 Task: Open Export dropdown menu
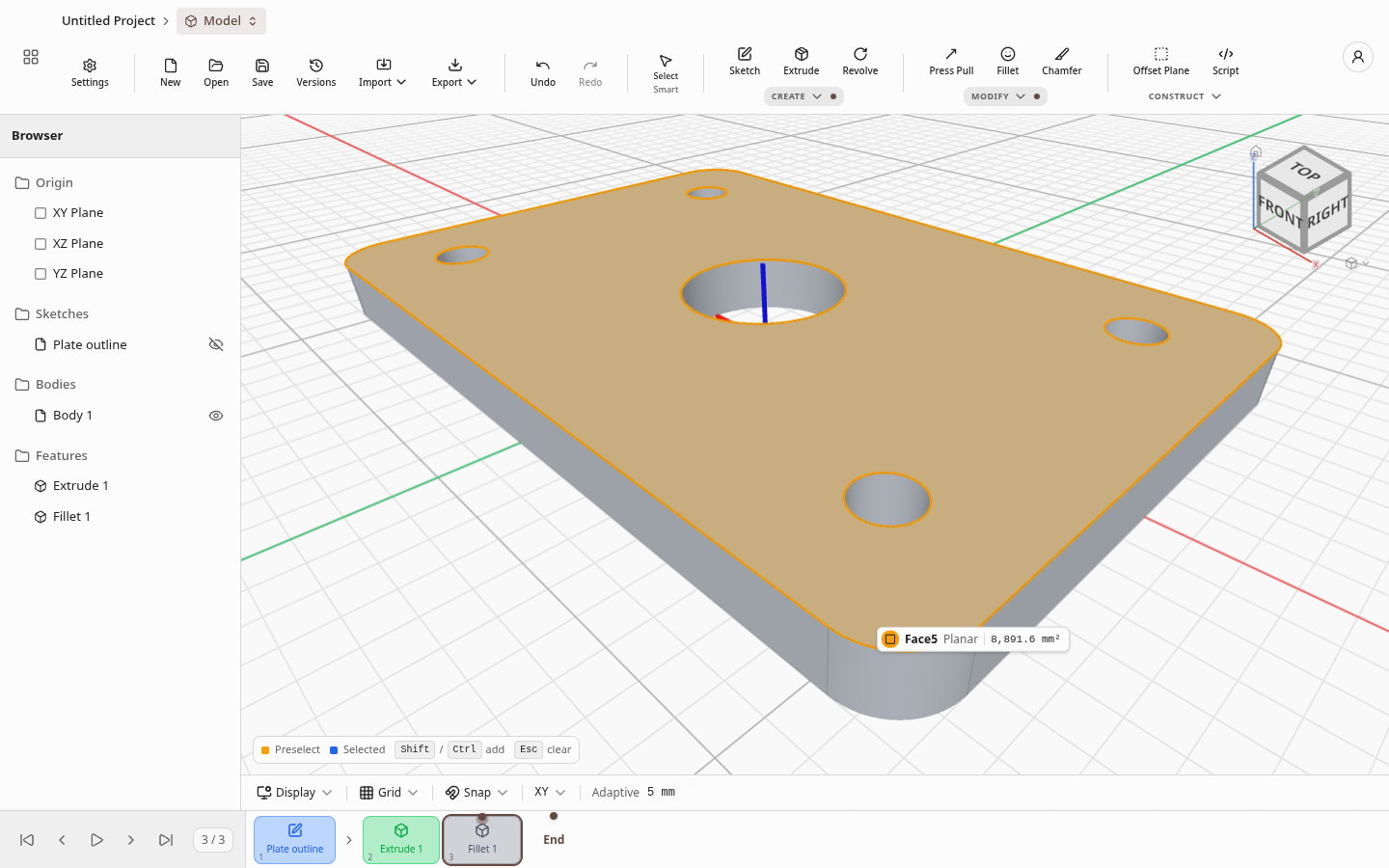coord(454,72)
